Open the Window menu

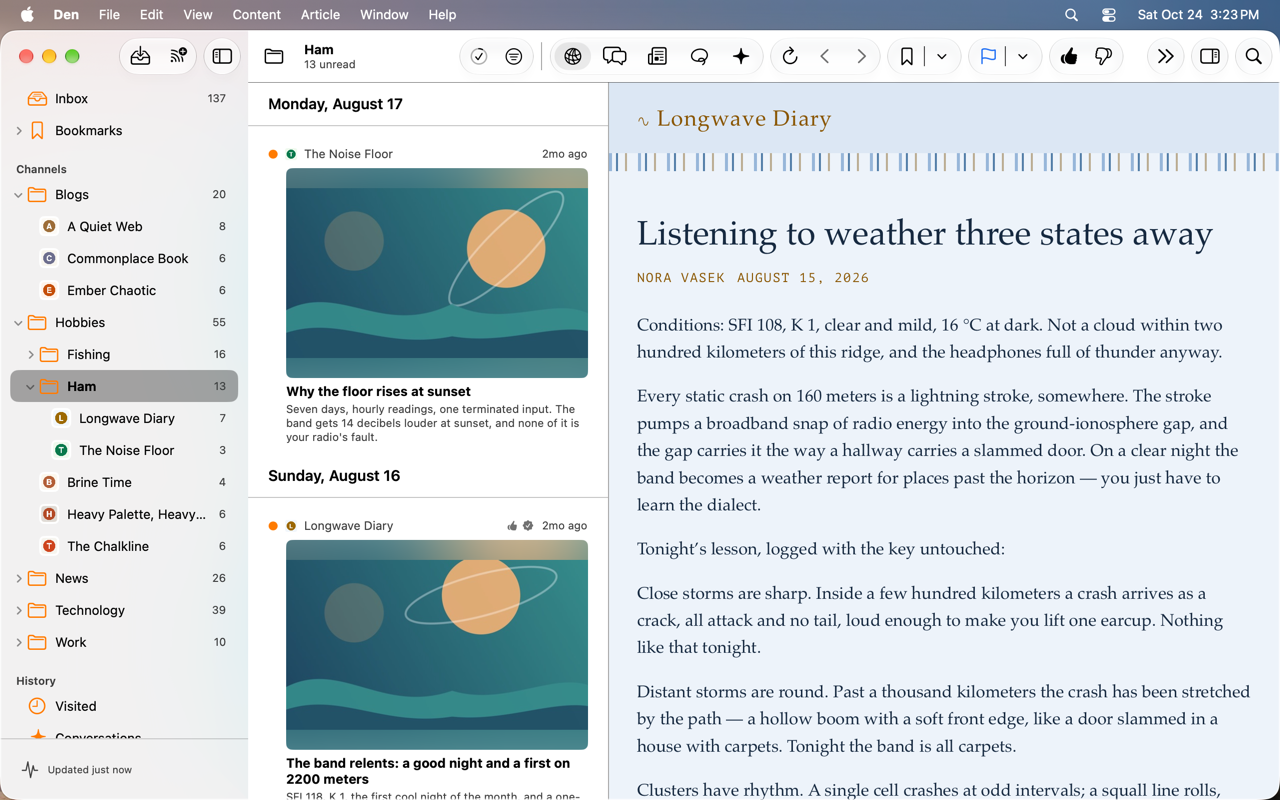click(x=384, y=15)
